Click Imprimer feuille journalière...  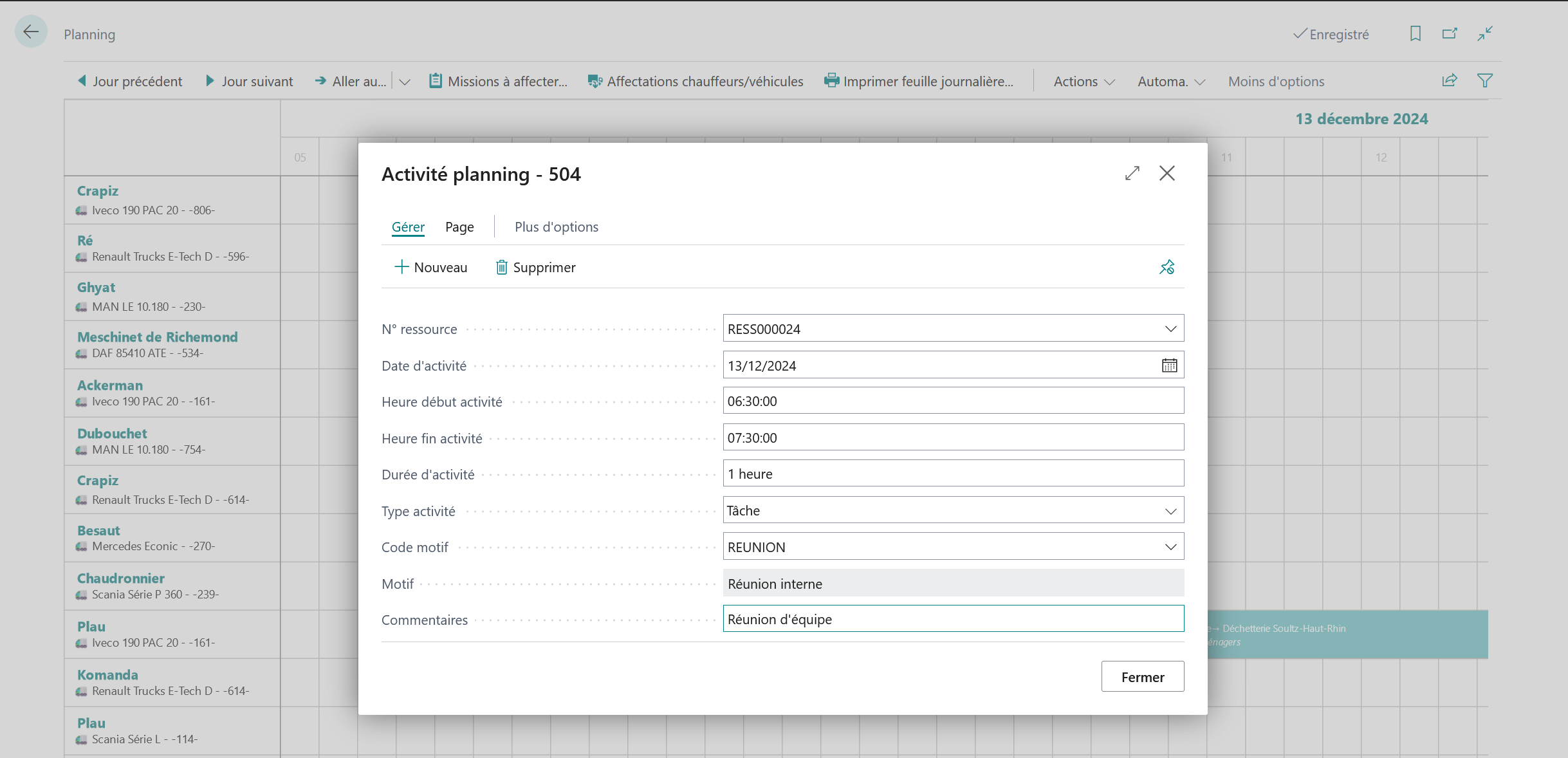point(919,81)
